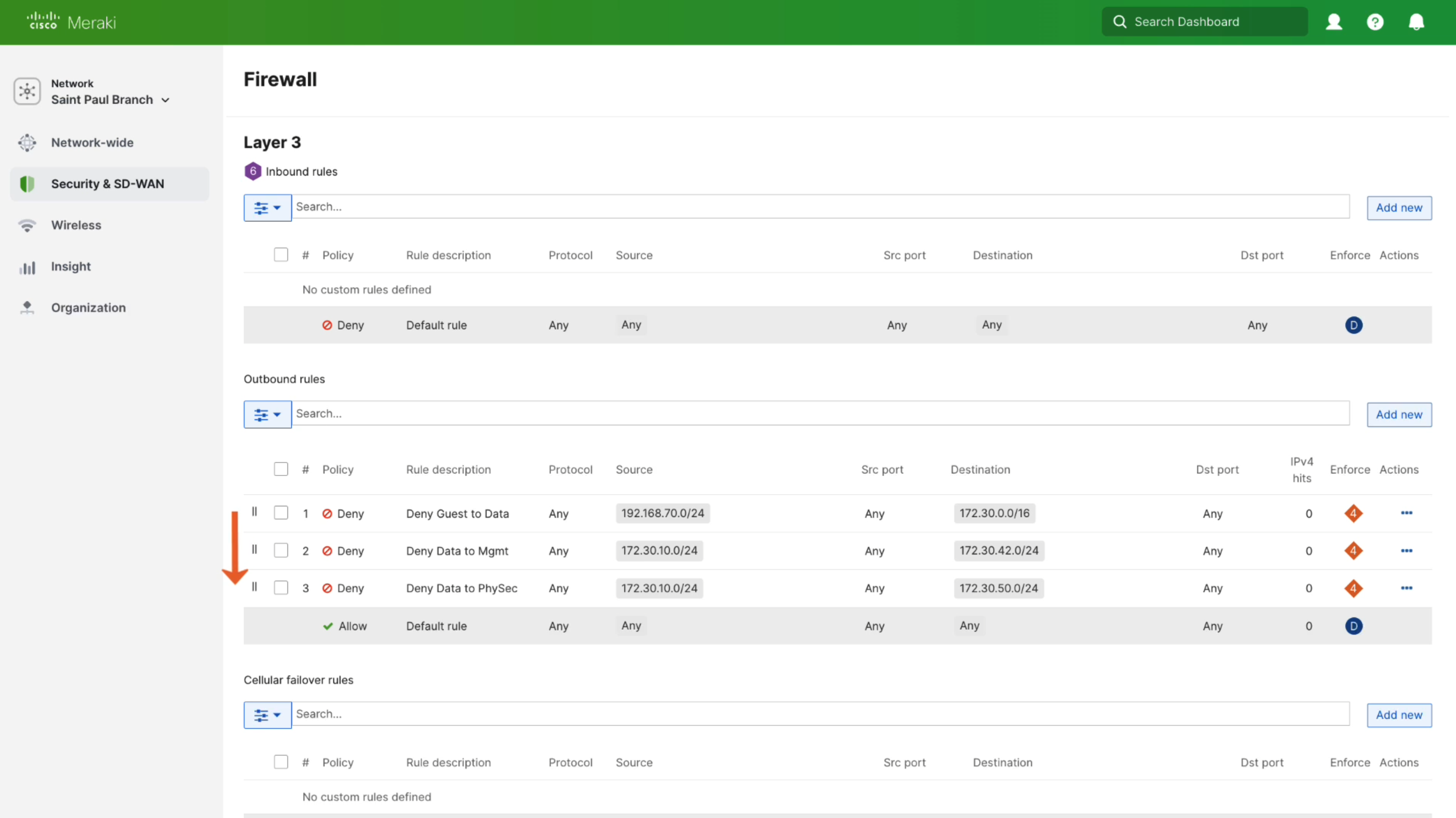This screenshot has width=1456, height=818.
Task: Click Add new for cellular failover rules
Action: tap(1399, 714)
